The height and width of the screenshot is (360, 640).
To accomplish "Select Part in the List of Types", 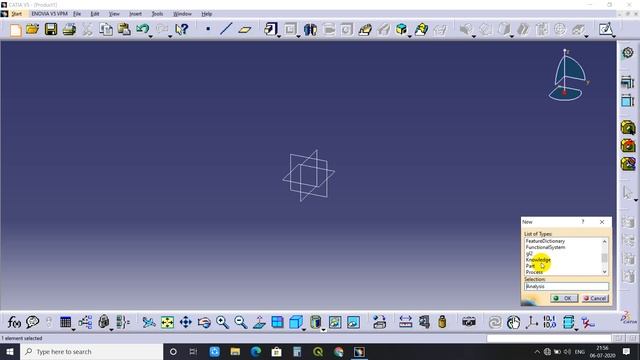I will click(530, 266).
